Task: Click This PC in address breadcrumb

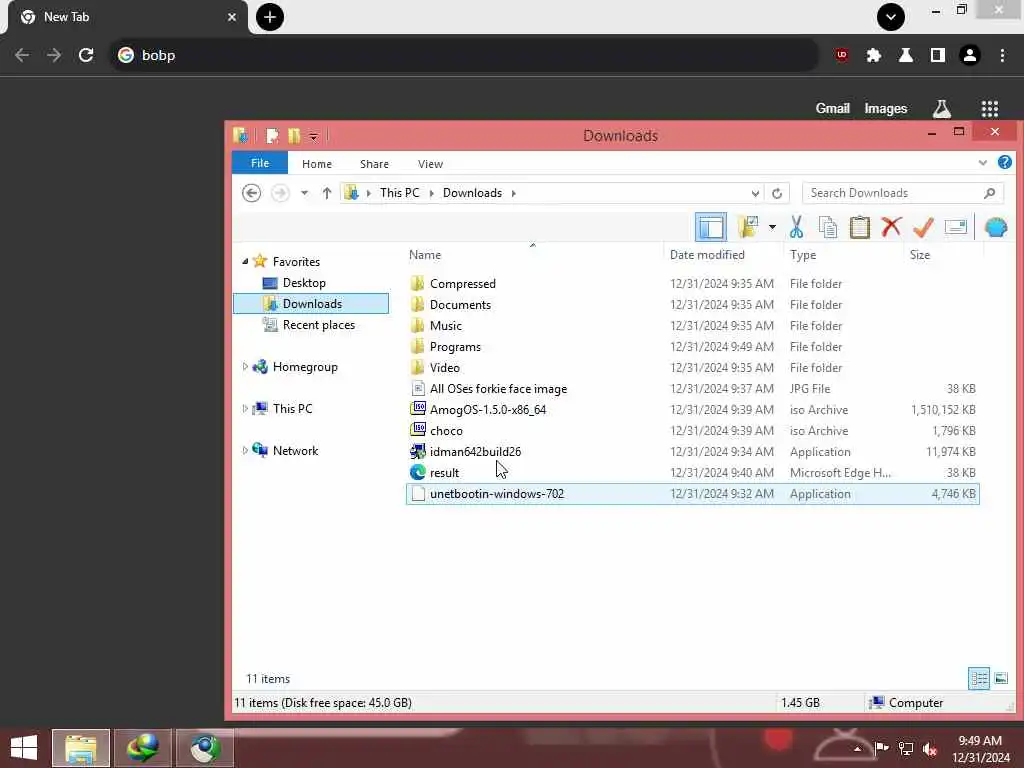Action: 400,193
